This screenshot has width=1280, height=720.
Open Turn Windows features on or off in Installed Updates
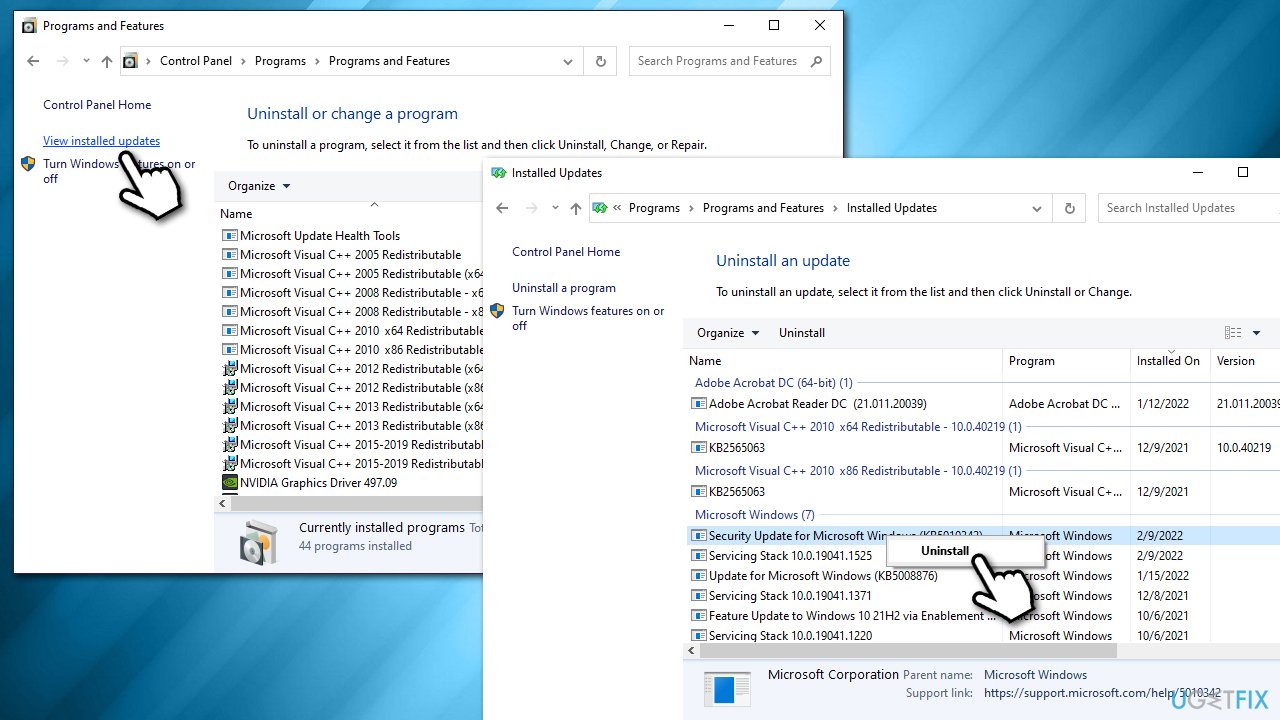click(588, 318)
